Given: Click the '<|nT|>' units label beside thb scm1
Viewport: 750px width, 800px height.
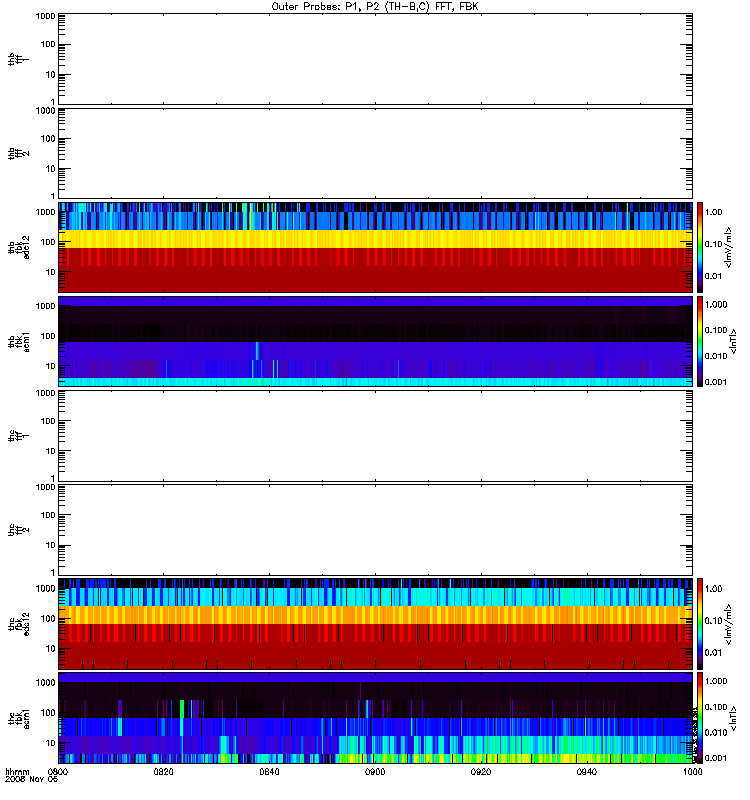Looking at the screenshot, I should click(734, 341).
